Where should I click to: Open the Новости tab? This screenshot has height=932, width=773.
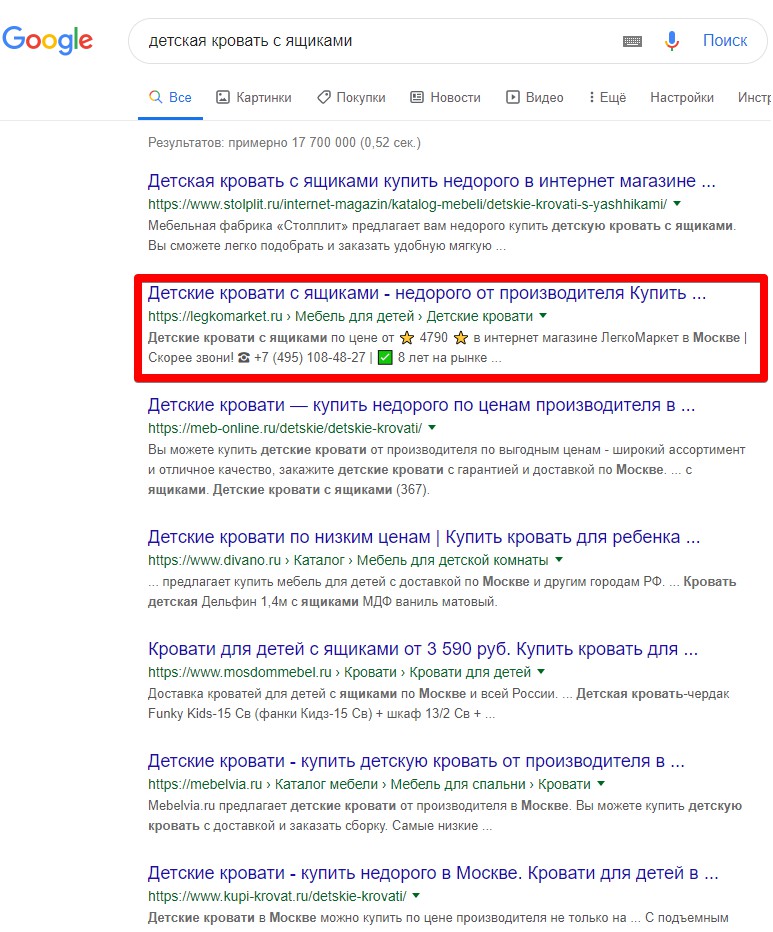click(x=445, y=97)
